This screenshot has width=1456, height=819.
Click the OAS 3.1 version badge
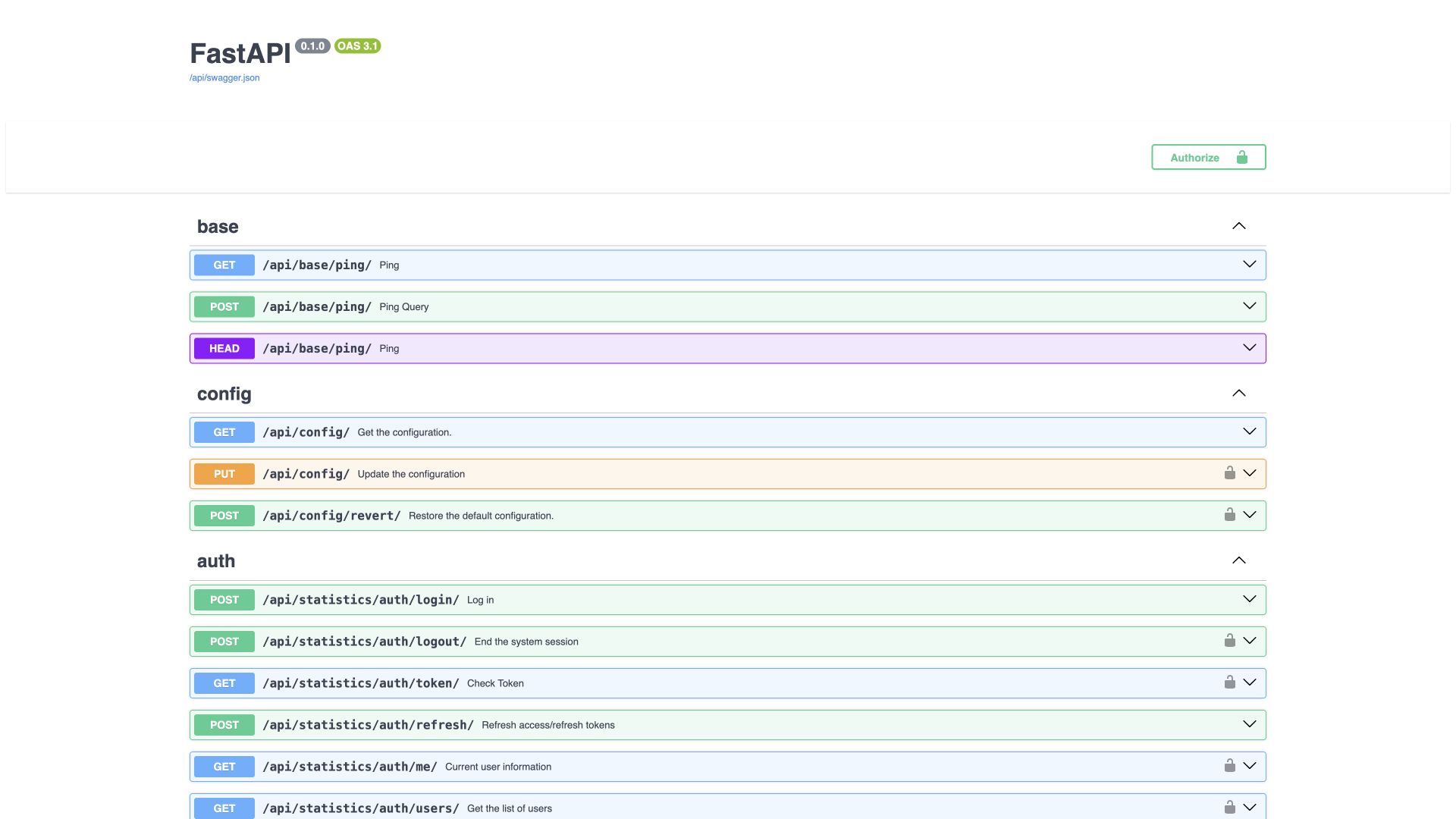point(357,46)
